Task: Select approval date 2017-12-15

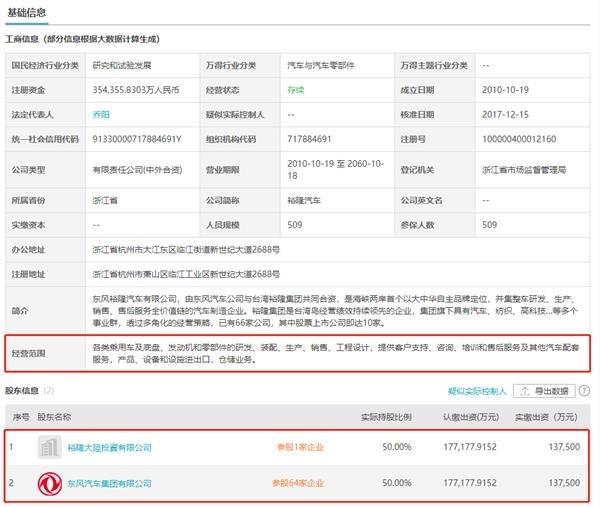Action: pos(505,114)
